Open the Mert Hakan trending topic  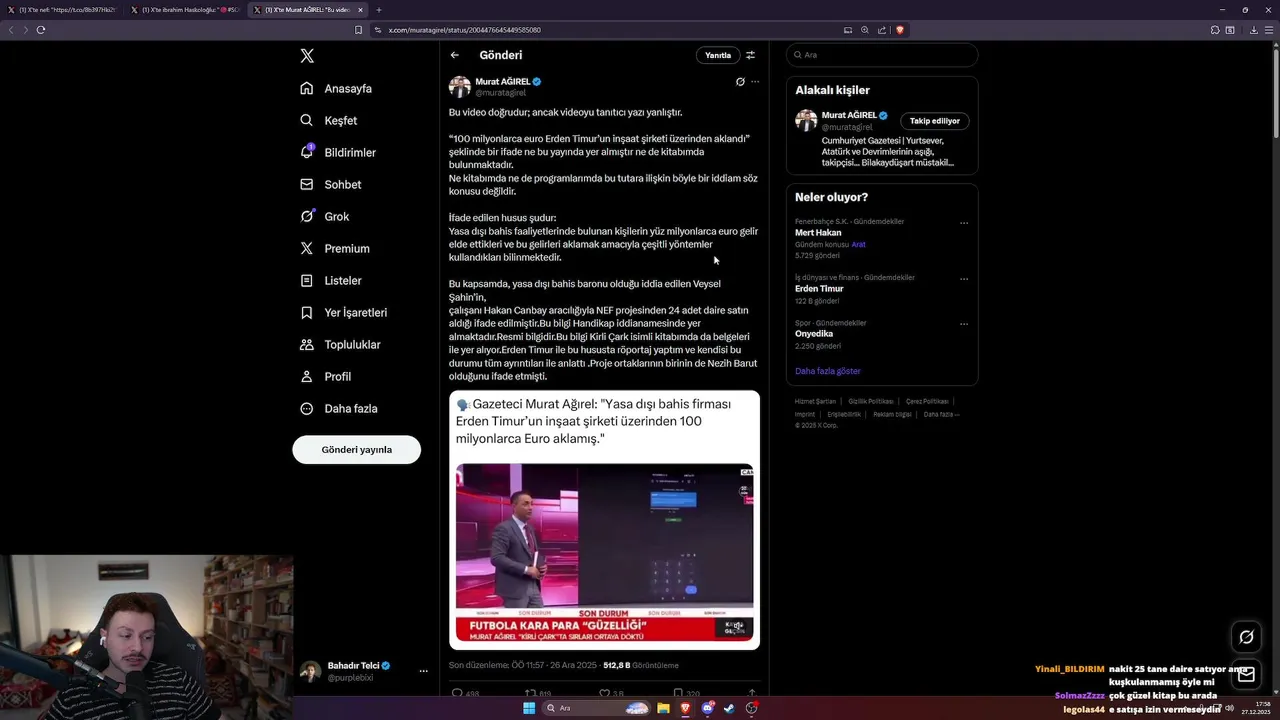pyautogui.click(x=818, y=232)
